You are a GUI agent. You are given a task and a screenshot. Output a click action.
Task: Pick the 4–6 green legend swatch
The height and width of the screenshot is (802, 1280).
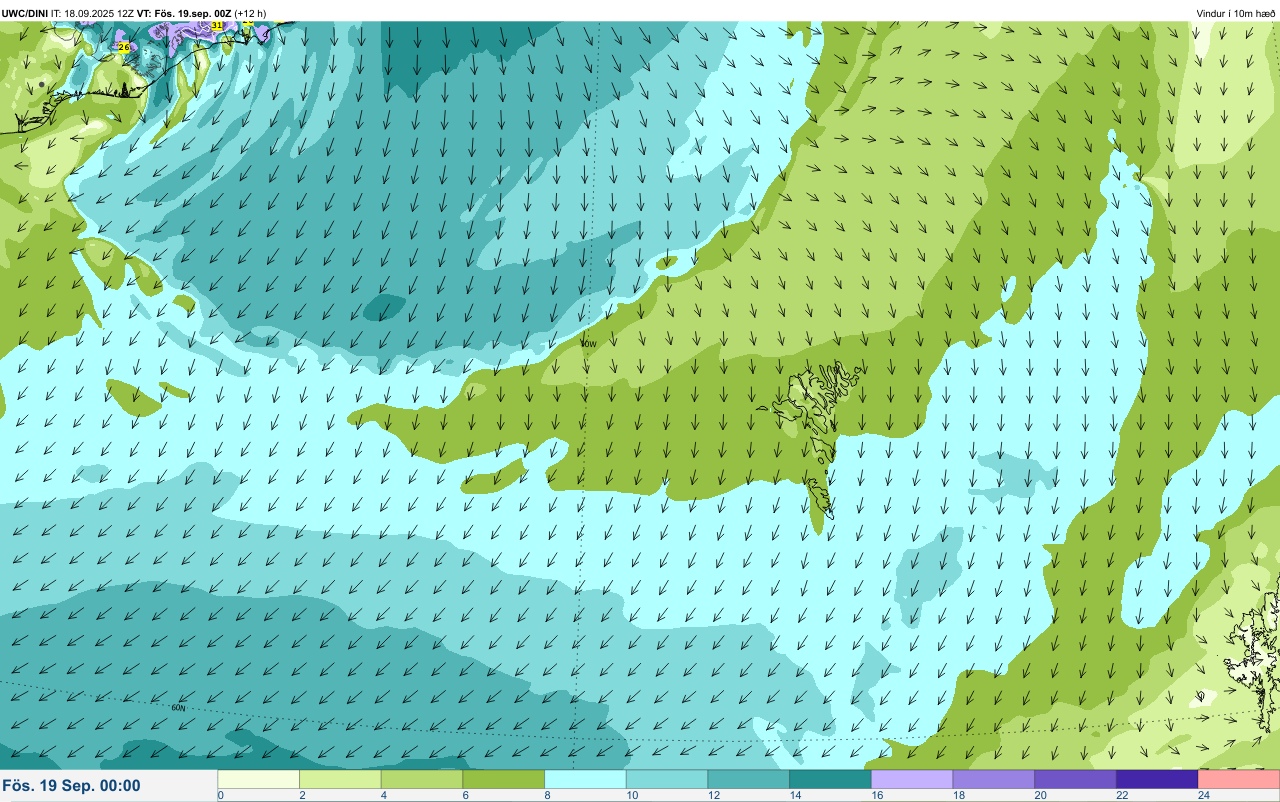coord(422,779)
